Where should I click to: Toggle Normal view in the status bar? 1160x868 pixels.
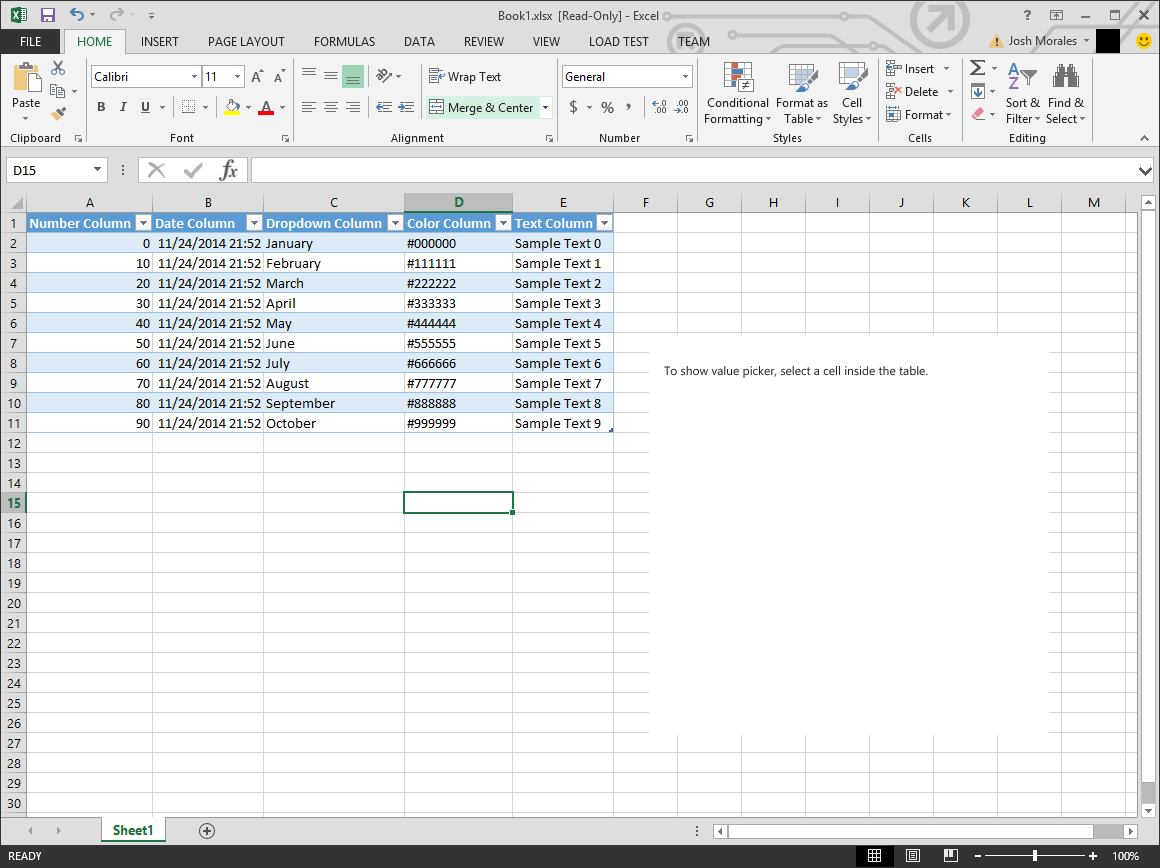coord(875,856)
